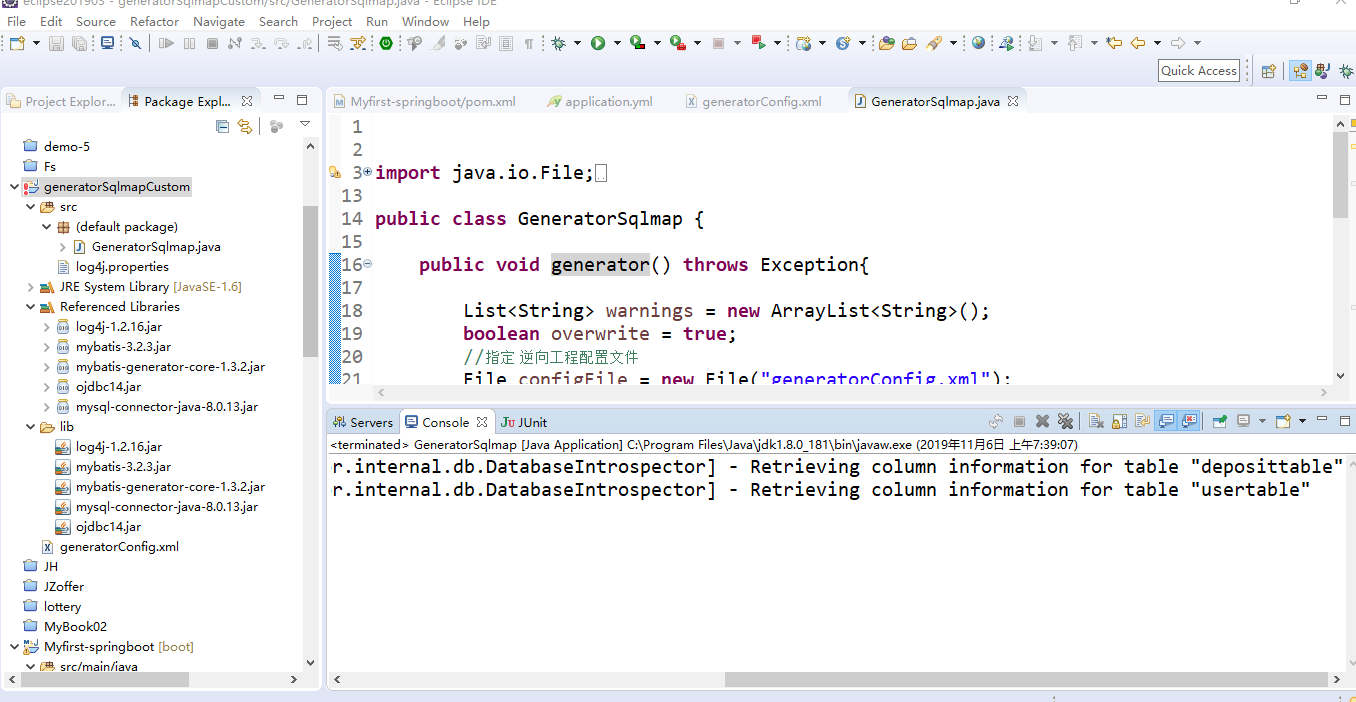Viewport: 1356px width, 702px height.
Task: Click the Save icon in toolbar
Action: 56,43
